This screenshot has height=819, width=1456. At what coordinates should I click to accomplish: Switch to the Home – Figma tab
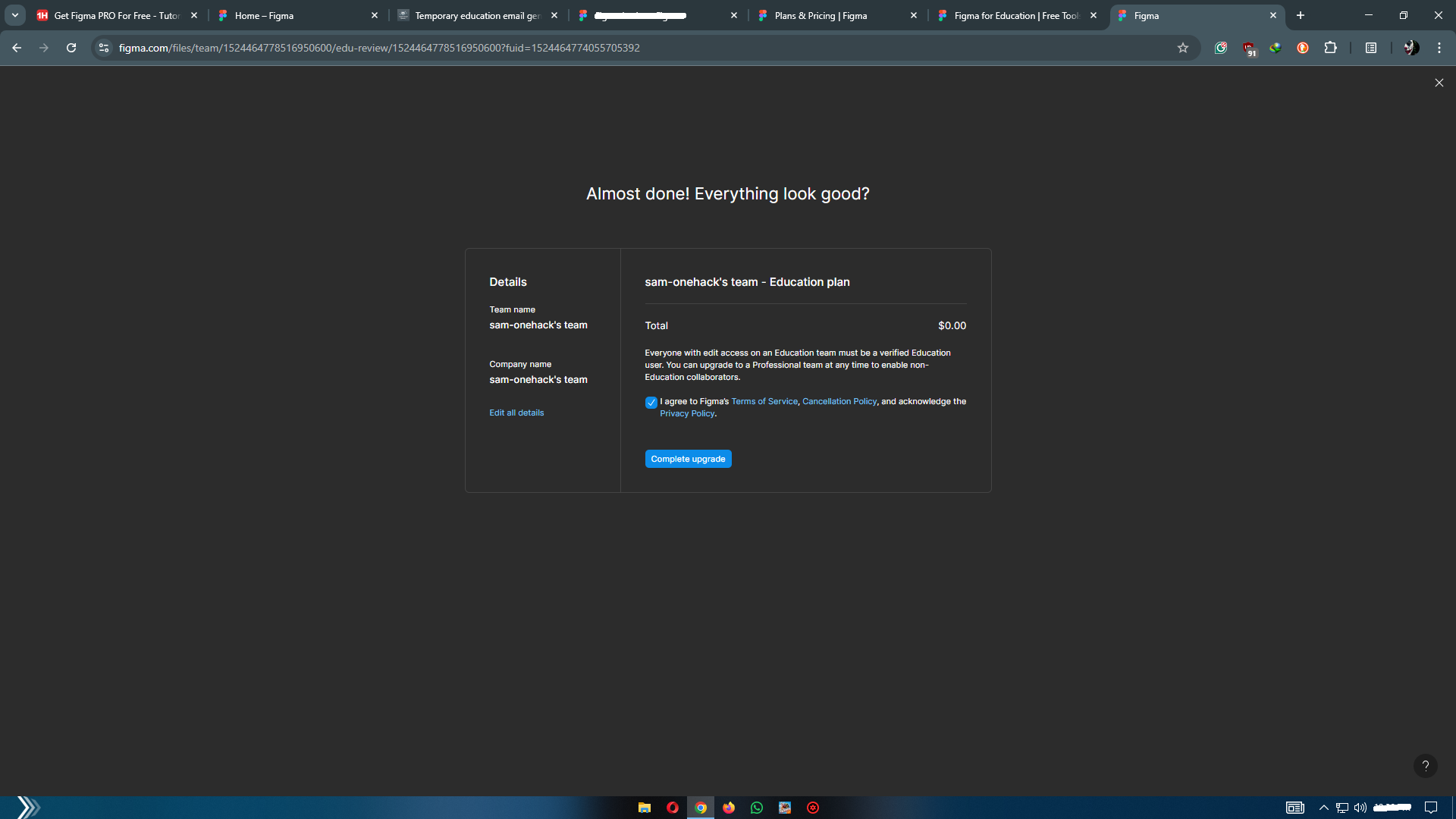pos(299,15)
